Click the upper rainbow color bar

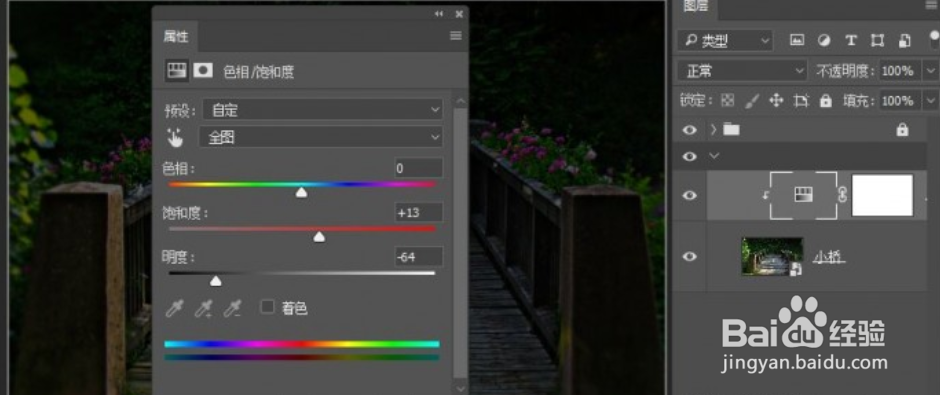pyautogui.click(x=302, y=344)
